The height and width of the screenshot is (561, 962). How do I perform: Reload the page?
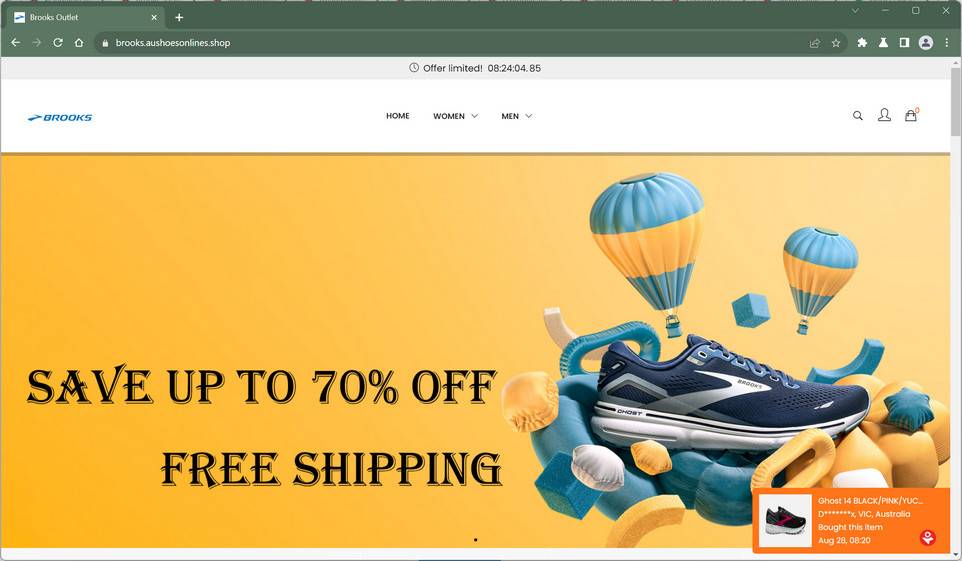click(58, 42)
